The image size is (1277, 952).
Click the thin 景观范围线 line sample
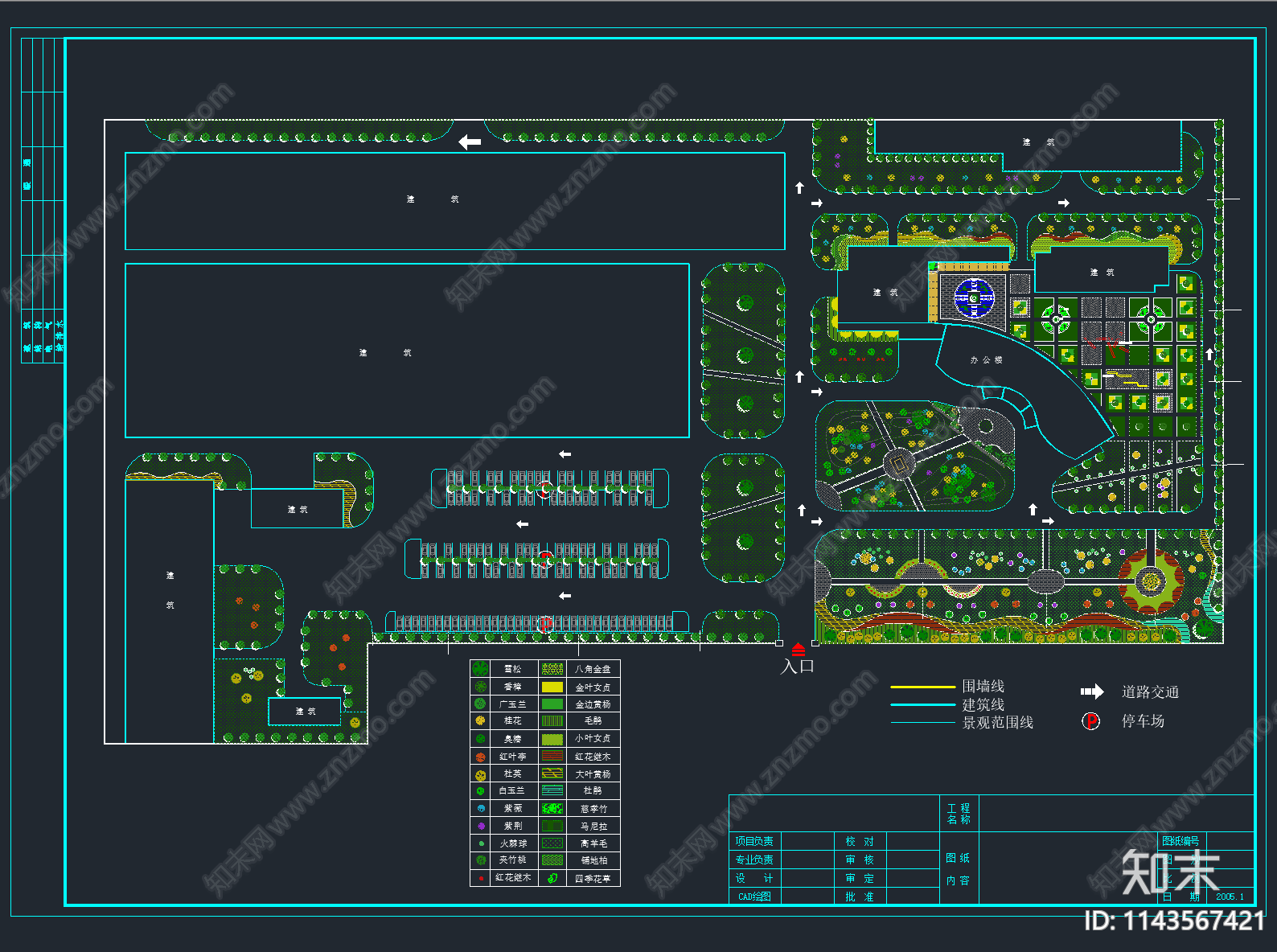pos(922,723)
